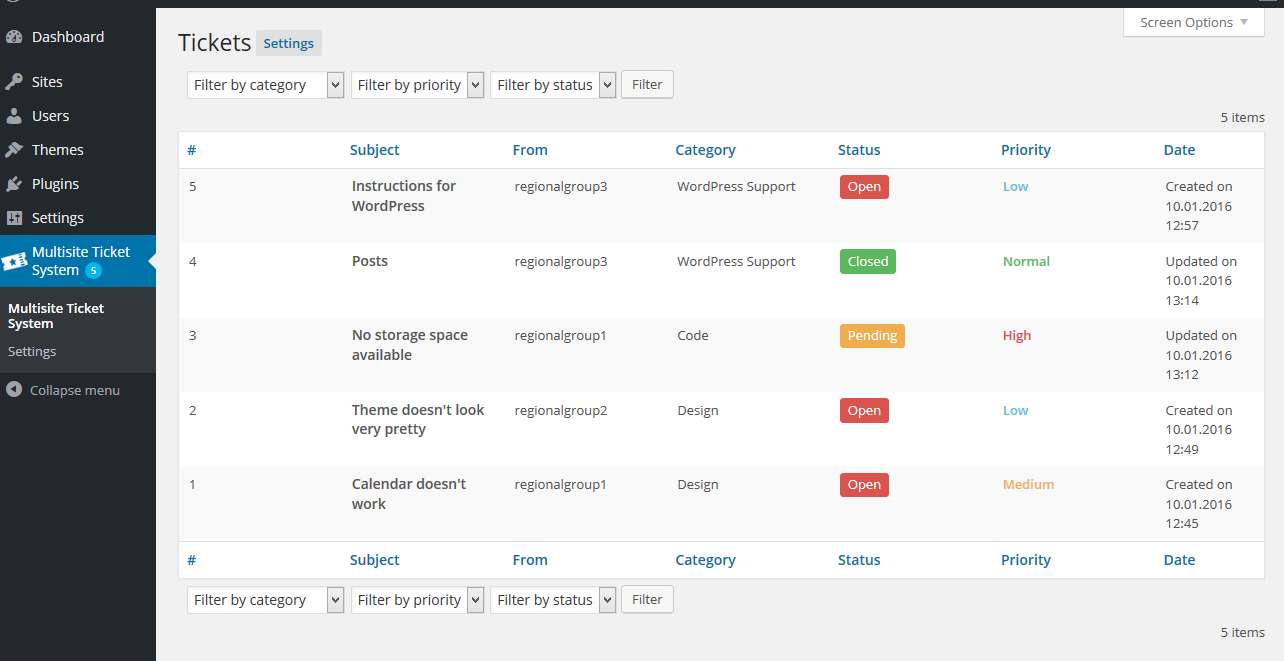
Task: Sort by the # column header
Action: click(192, 150)
